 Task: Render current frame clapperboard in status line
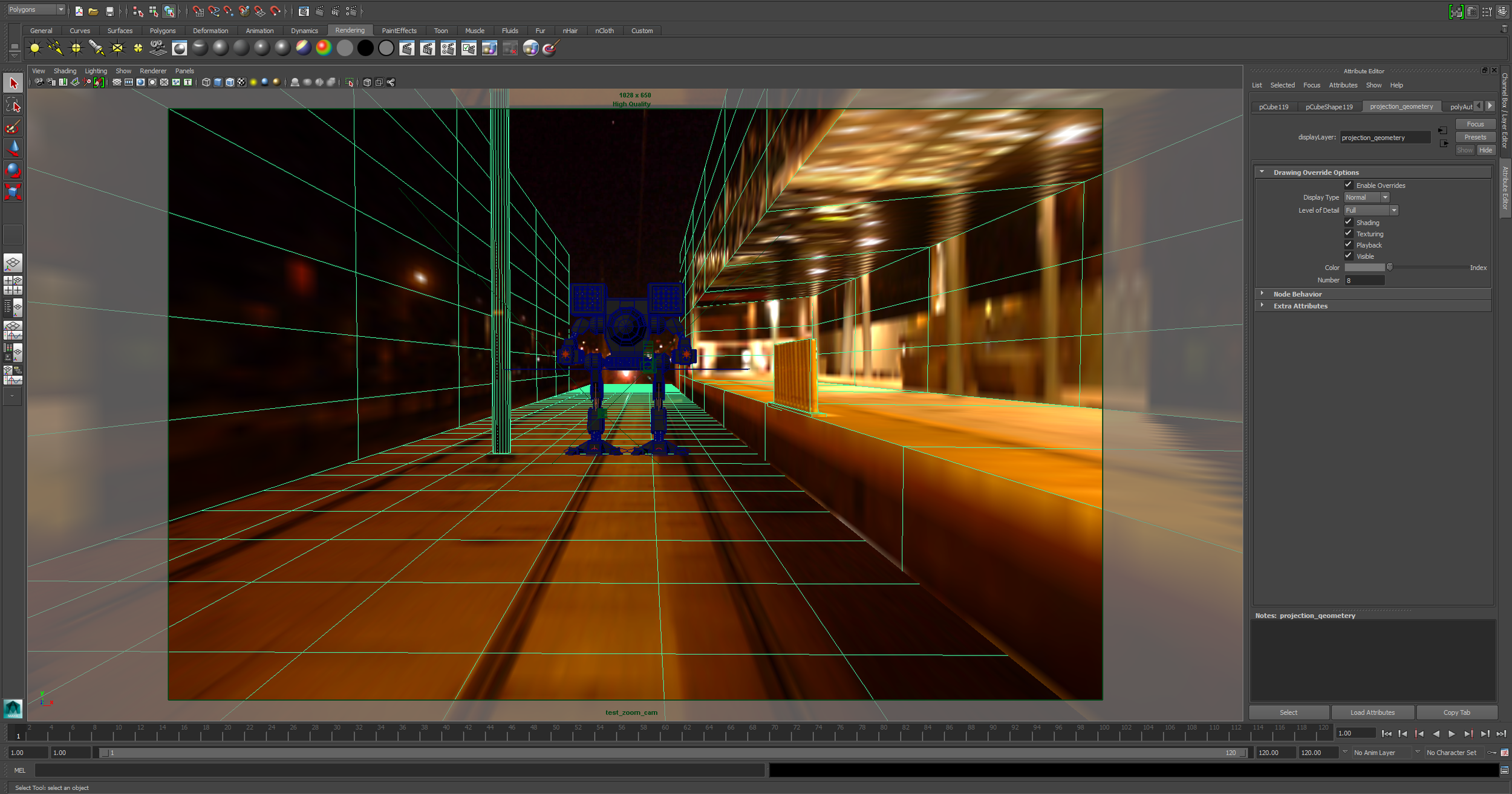[x=319, y=11]
